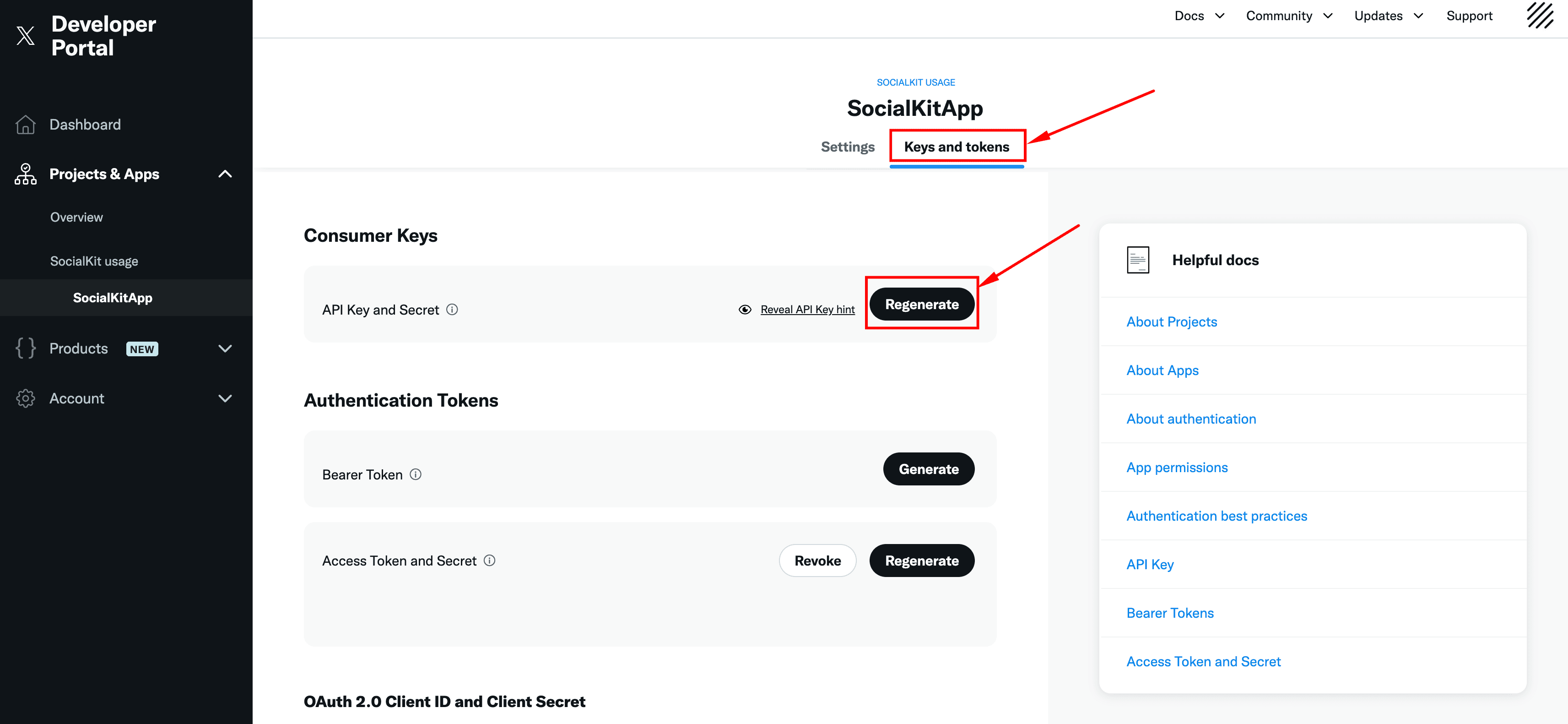Click the X logo in Developer Portal header
The width and height of the screenshot is (1568, 724).
tap(26, 35)
